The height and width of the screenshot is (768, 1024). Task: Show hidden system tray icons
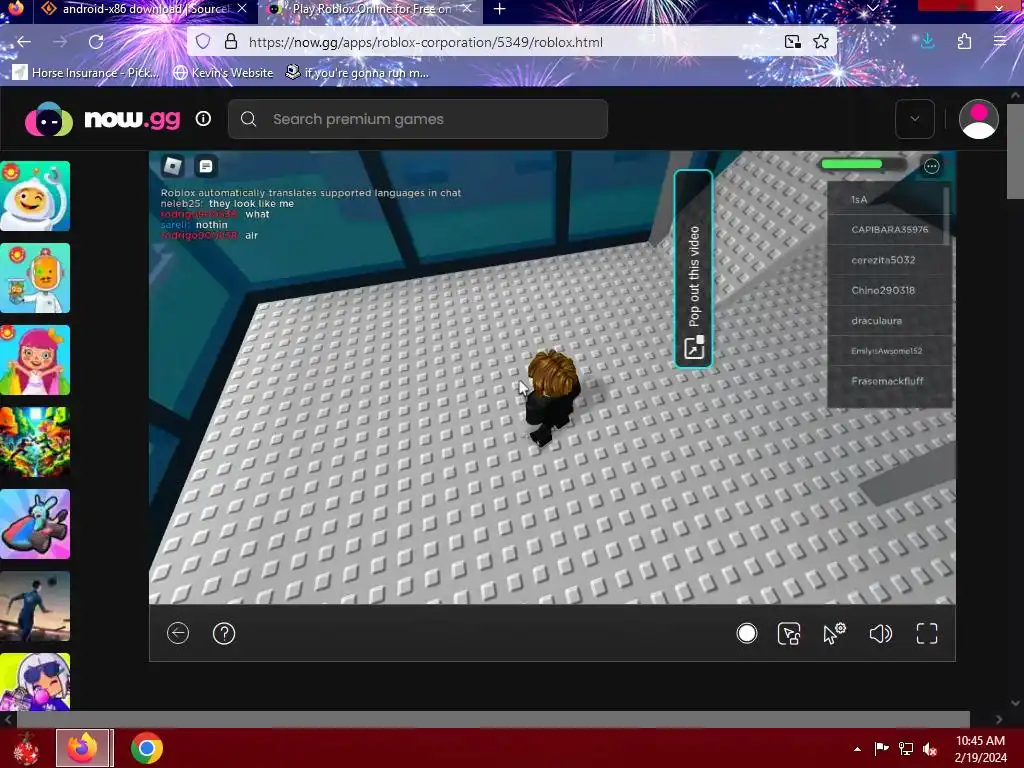[857, 749]
